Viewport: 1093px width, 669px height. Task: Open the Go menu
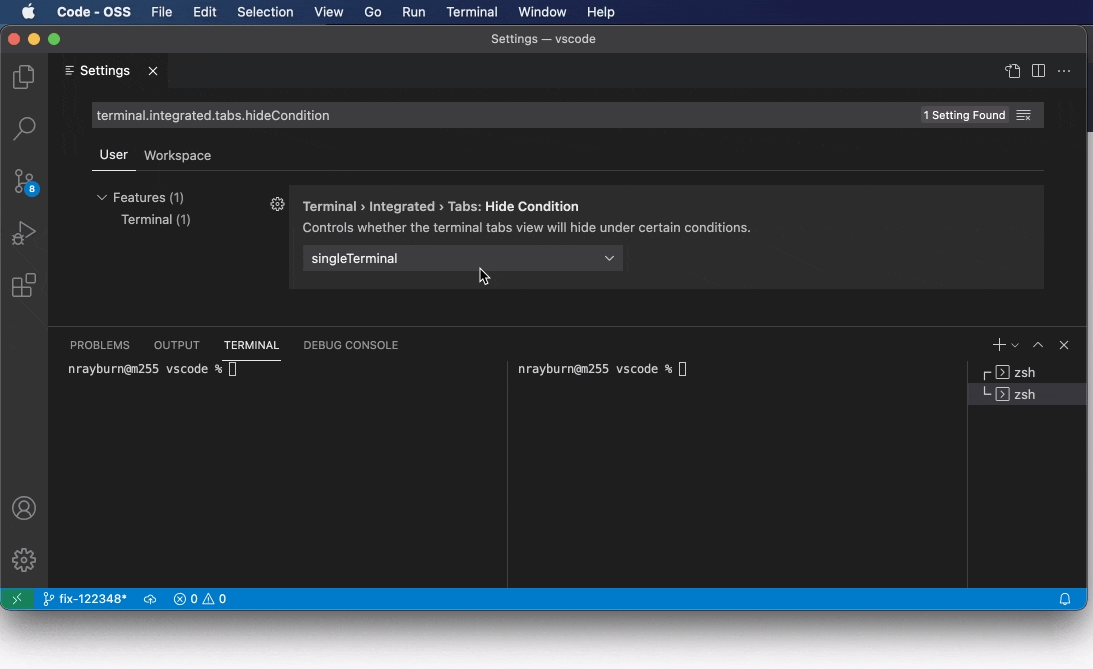pyautogui.click(x=373, y=12)
